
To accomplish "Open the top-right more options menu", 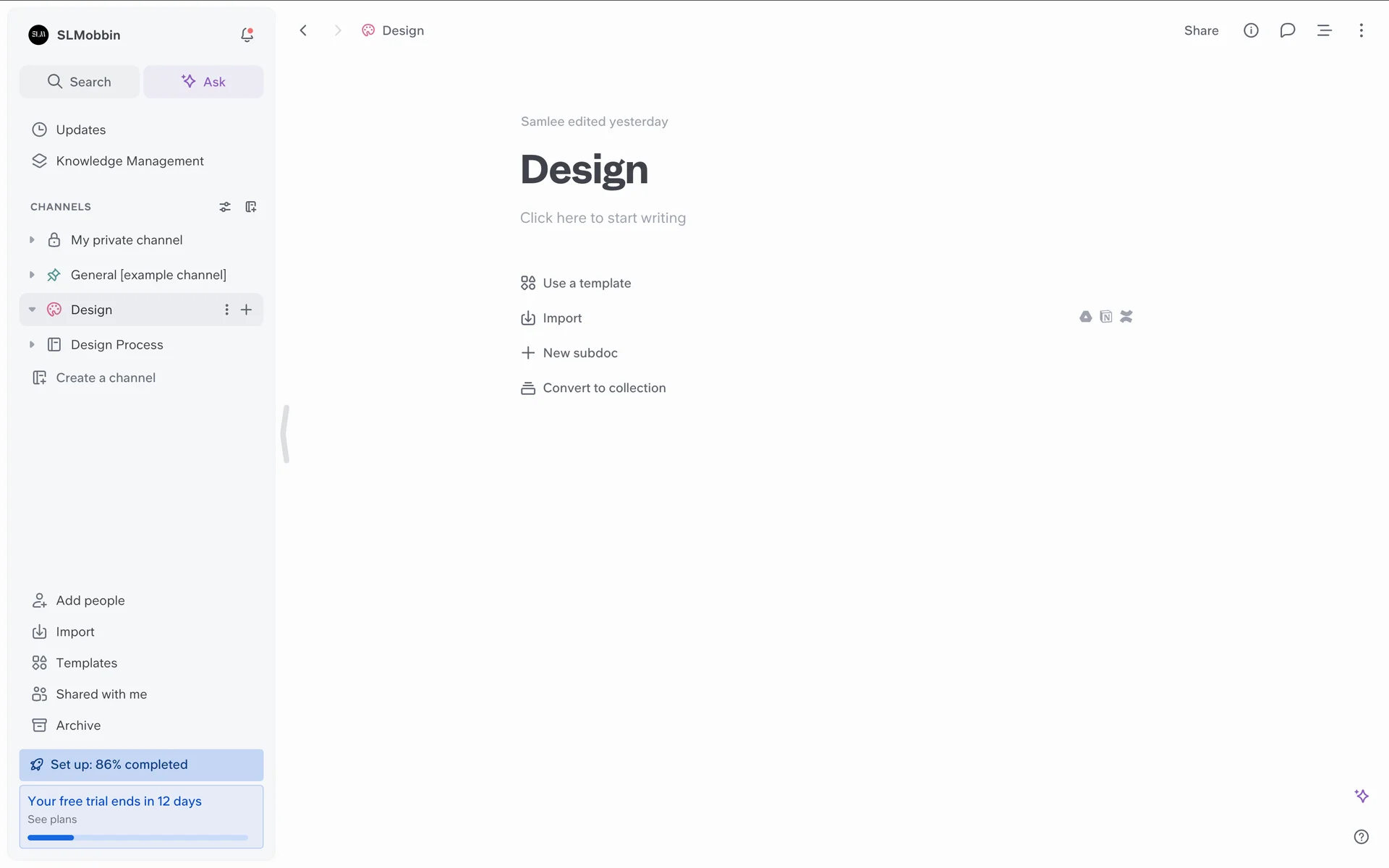I will (x=1361, y=30).
